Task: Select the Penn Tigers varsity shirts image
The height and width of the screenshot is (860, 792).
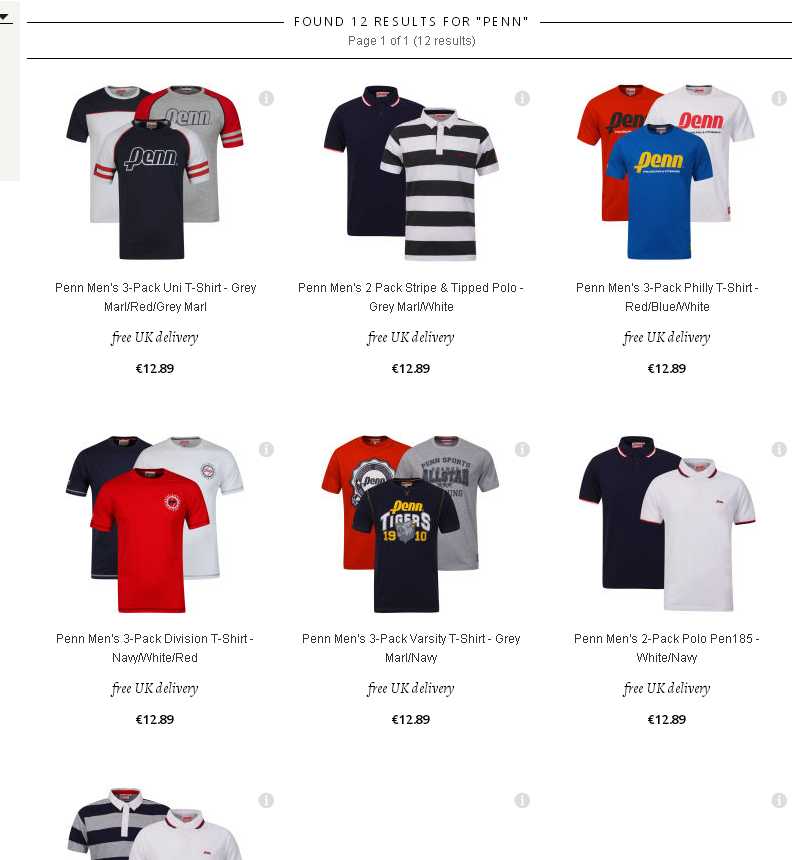Action: [410, 524]
